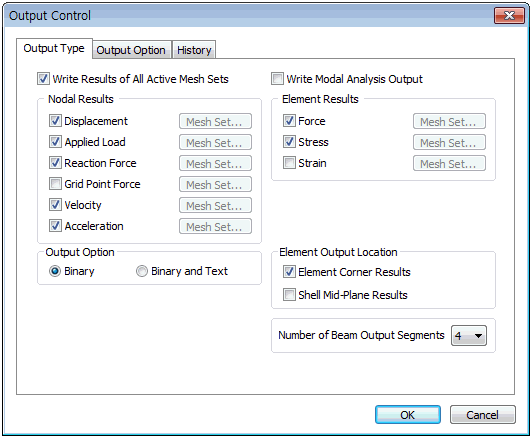Uncheck the Acceleration checkbox
This screenshot has width=532, height=438.
pyautogui.click(x=55, y=226)
